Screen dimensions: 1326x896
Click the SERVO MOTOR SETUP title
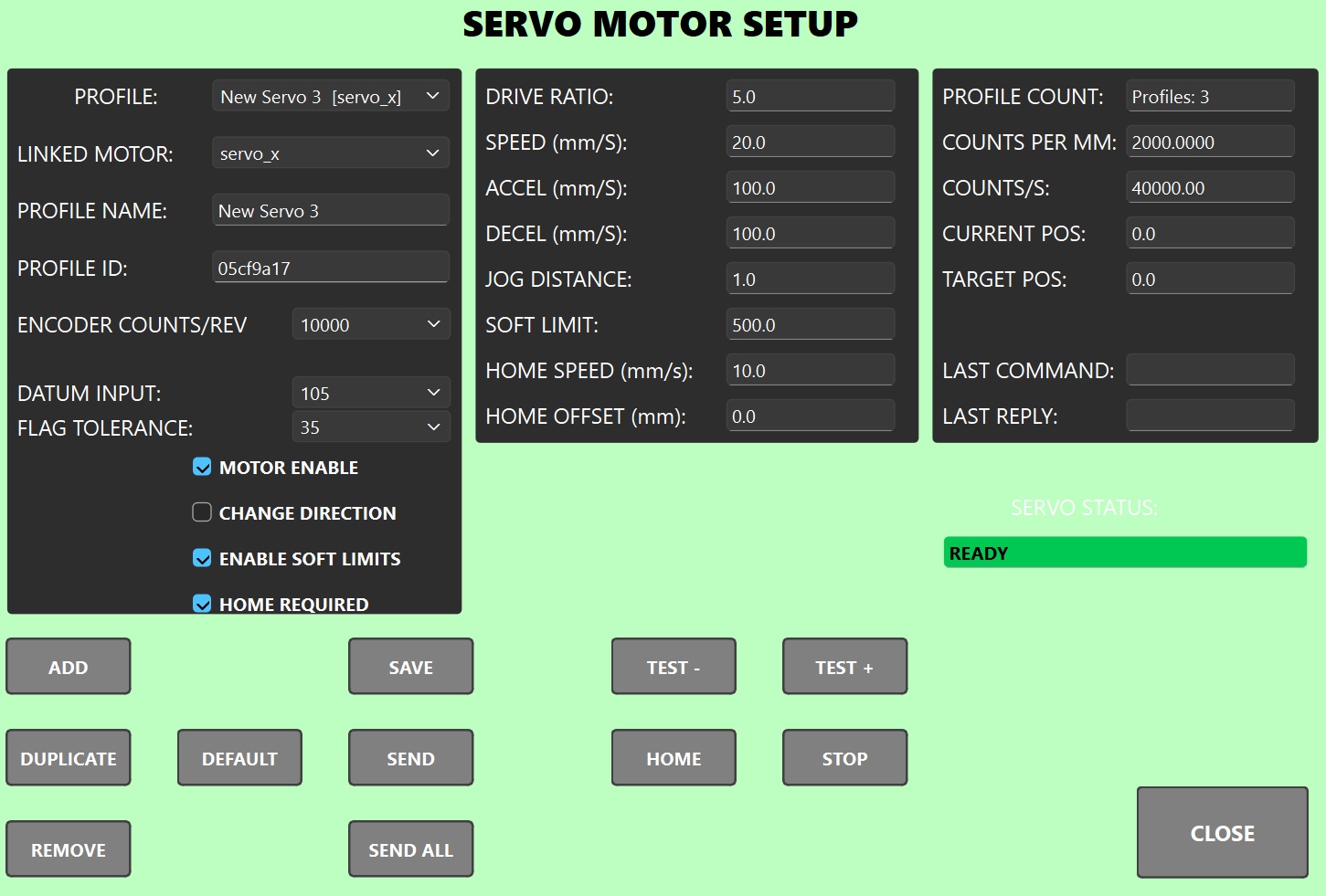661,24
